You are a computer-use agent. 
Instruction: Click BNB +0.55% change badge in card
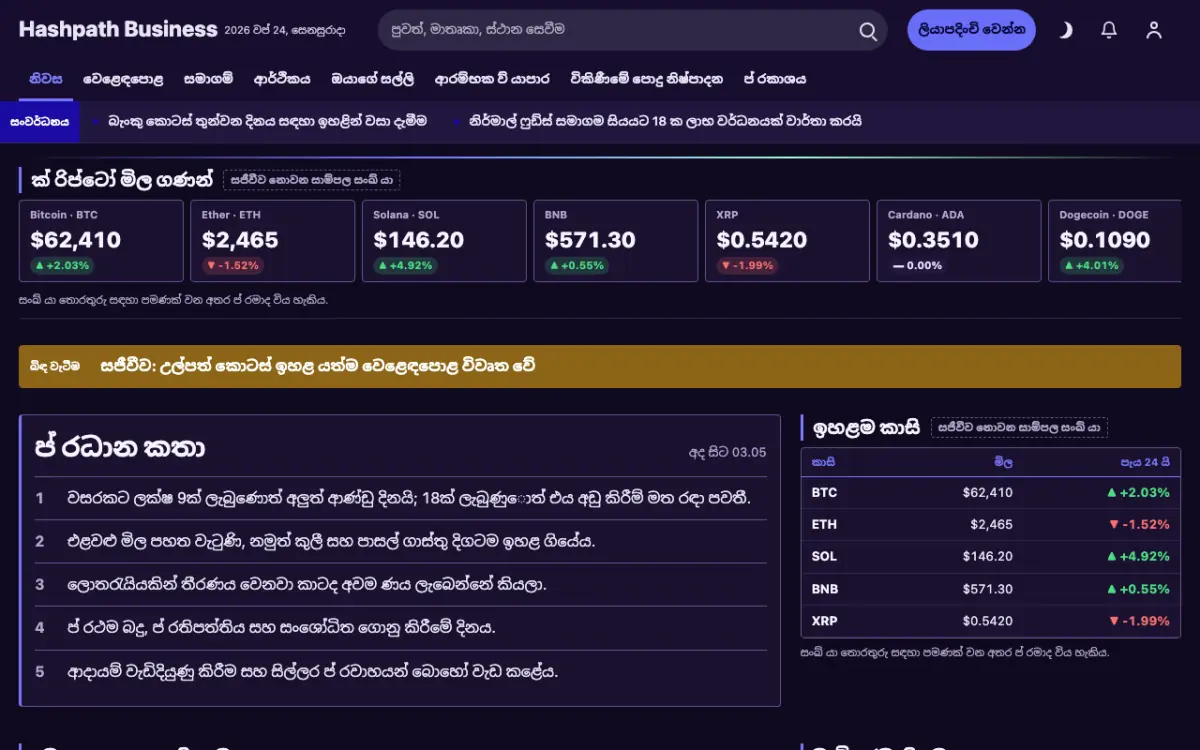[577, 266]
